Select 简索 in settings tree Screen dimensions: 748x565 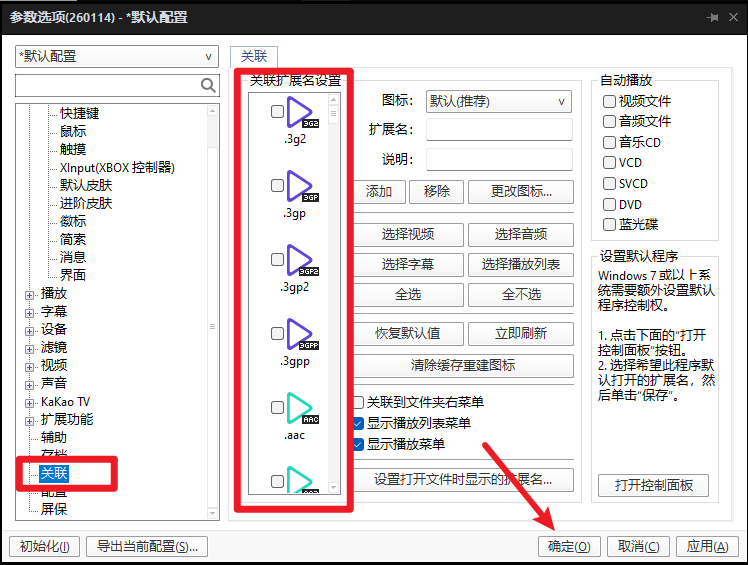[73, 239]
